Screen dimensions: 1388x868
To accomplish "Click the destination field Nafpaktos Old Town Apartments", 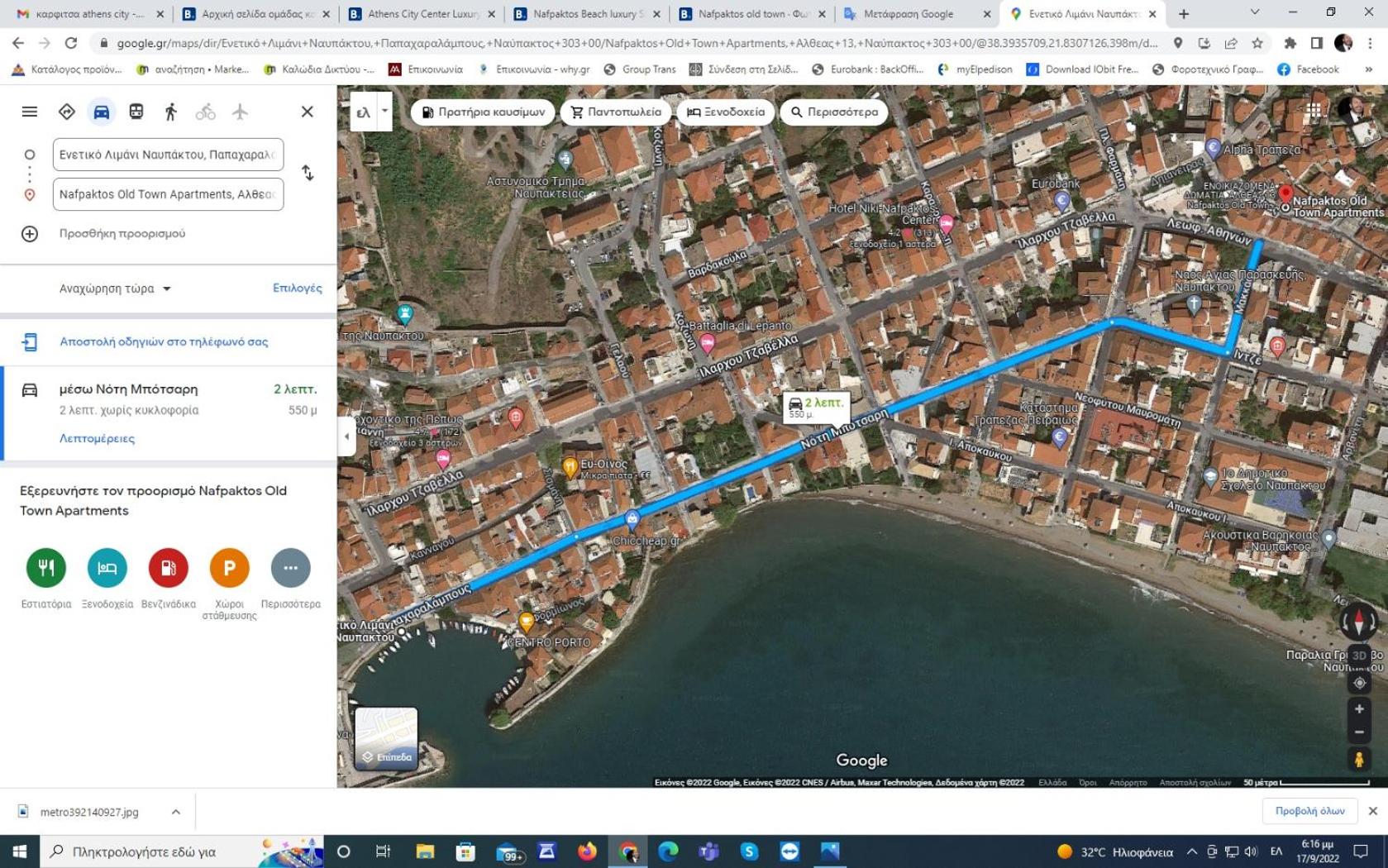I will click(169, 194).
